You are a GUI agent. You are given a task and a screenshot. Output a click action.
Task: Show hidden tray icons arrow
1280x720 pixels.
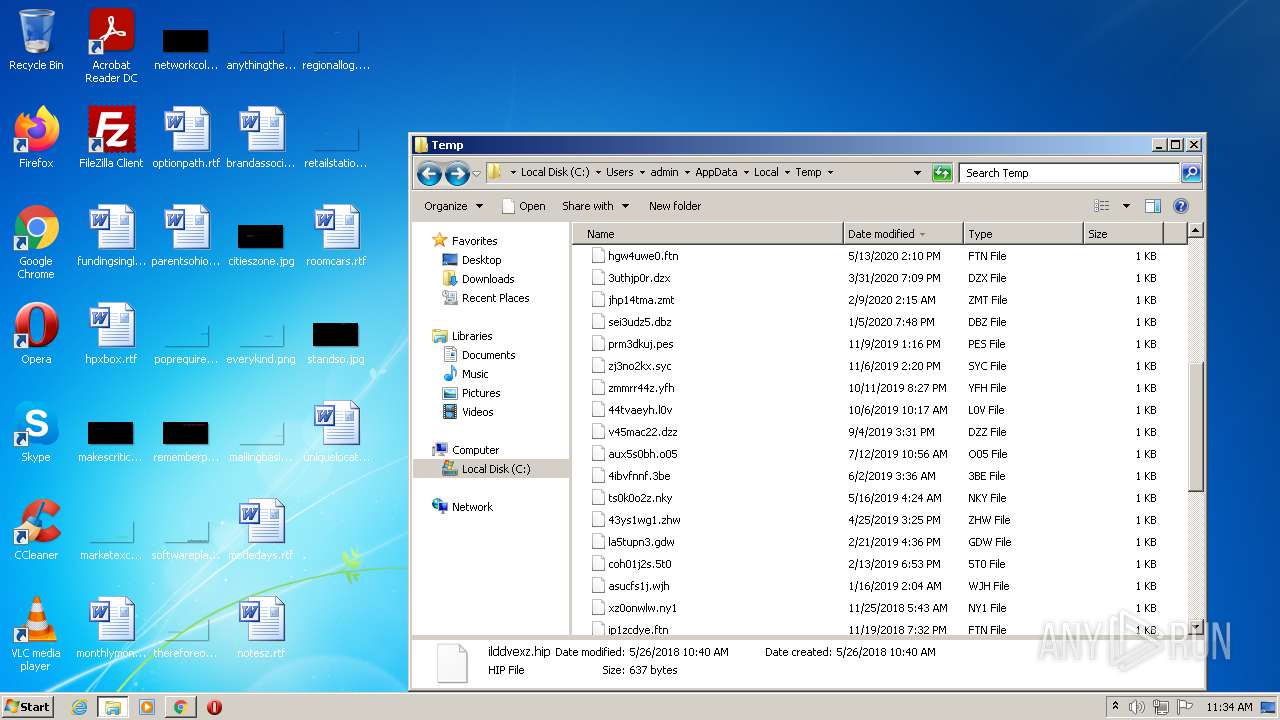coord(1116,707)
